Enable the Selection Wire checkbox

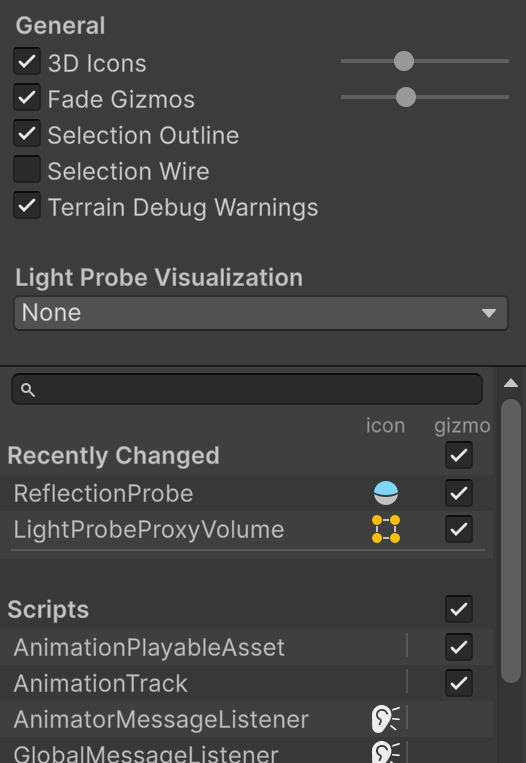tap(27, 169)
